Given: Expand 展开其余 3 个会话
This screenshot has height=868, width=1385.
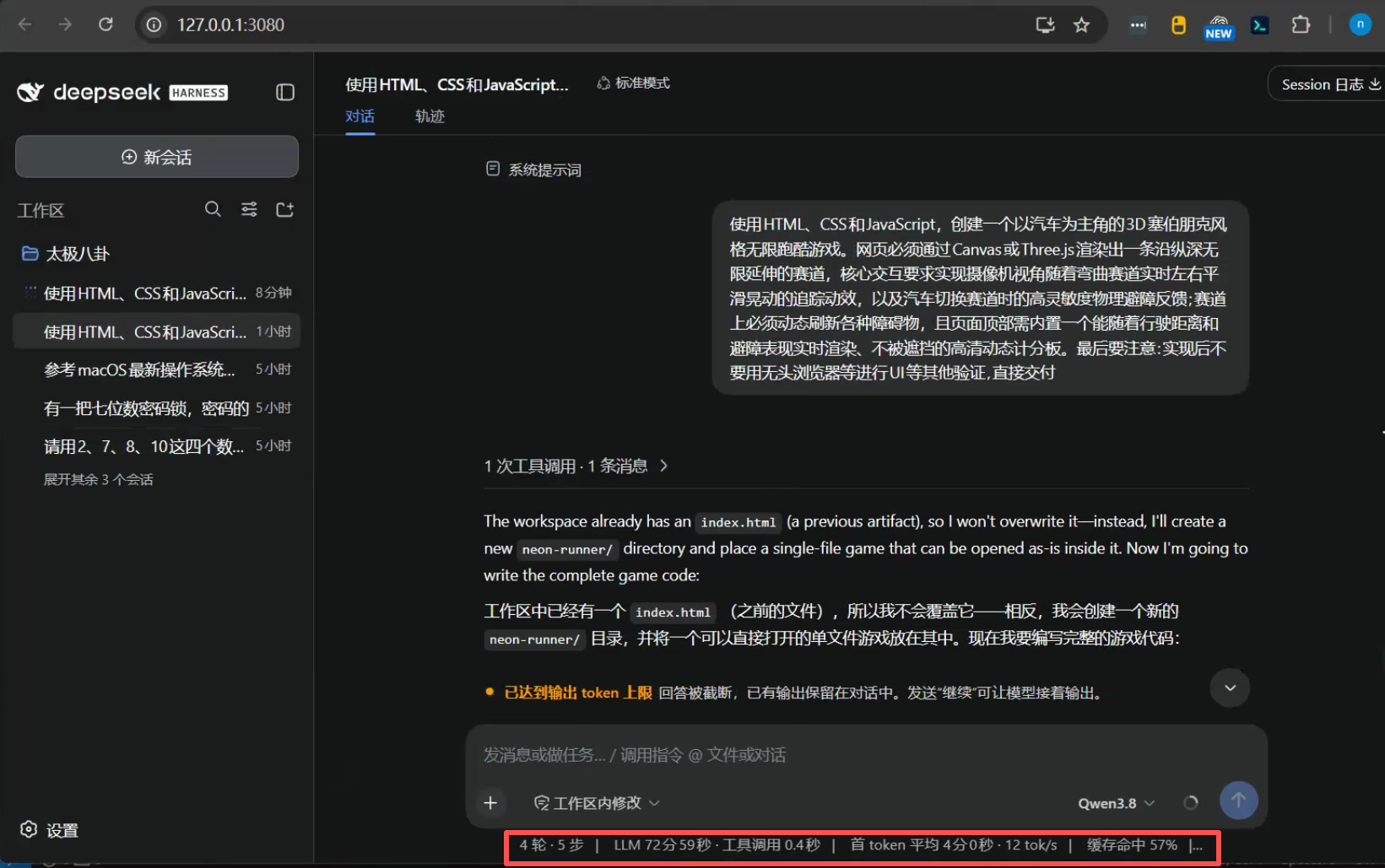Looking at the screenshot, I should pos(99,479).
